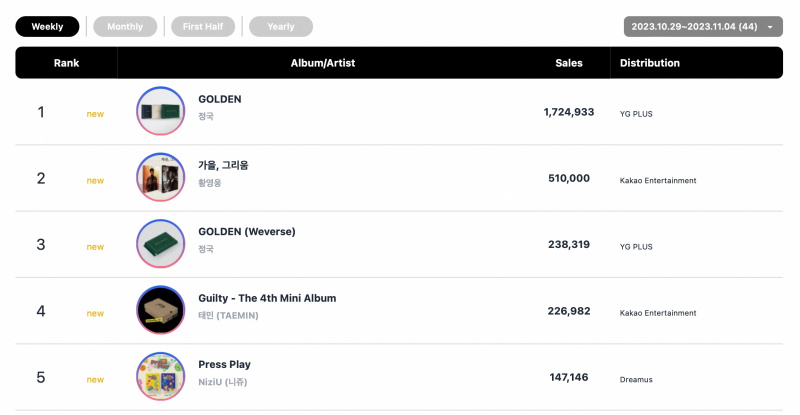Screen dimensions: 800x415
Task: Open the GOLDEN album title link
Action: 220,99
